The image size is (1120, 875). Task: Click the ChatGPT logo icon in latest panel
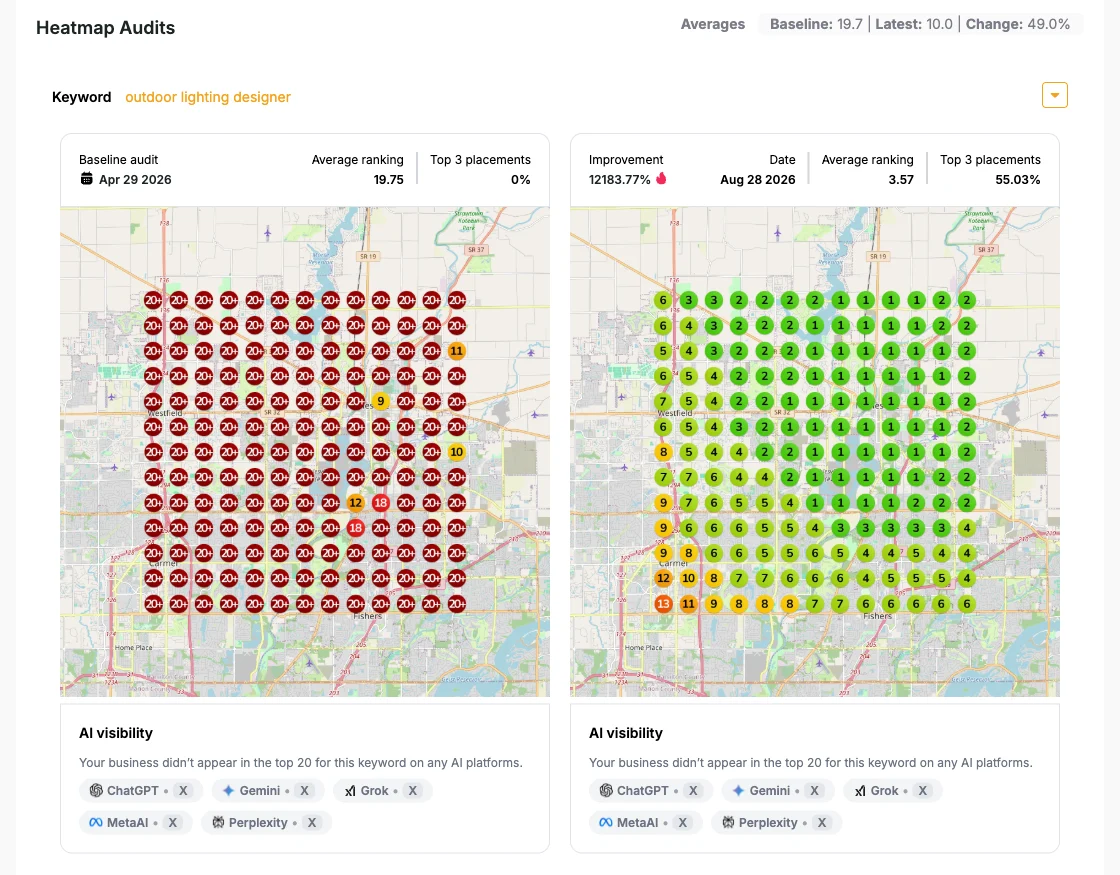point(606,791)
